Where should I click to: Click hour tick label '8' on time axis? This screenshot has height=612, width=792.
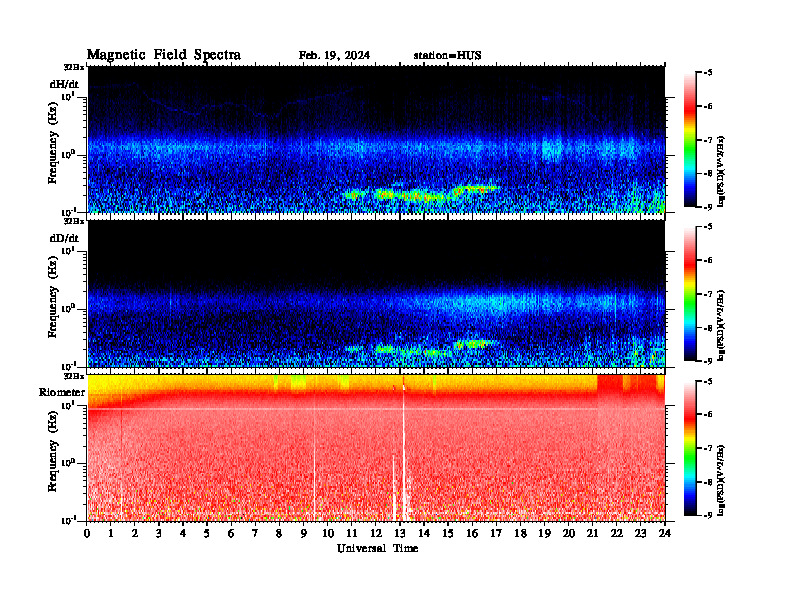coord(279,533)
